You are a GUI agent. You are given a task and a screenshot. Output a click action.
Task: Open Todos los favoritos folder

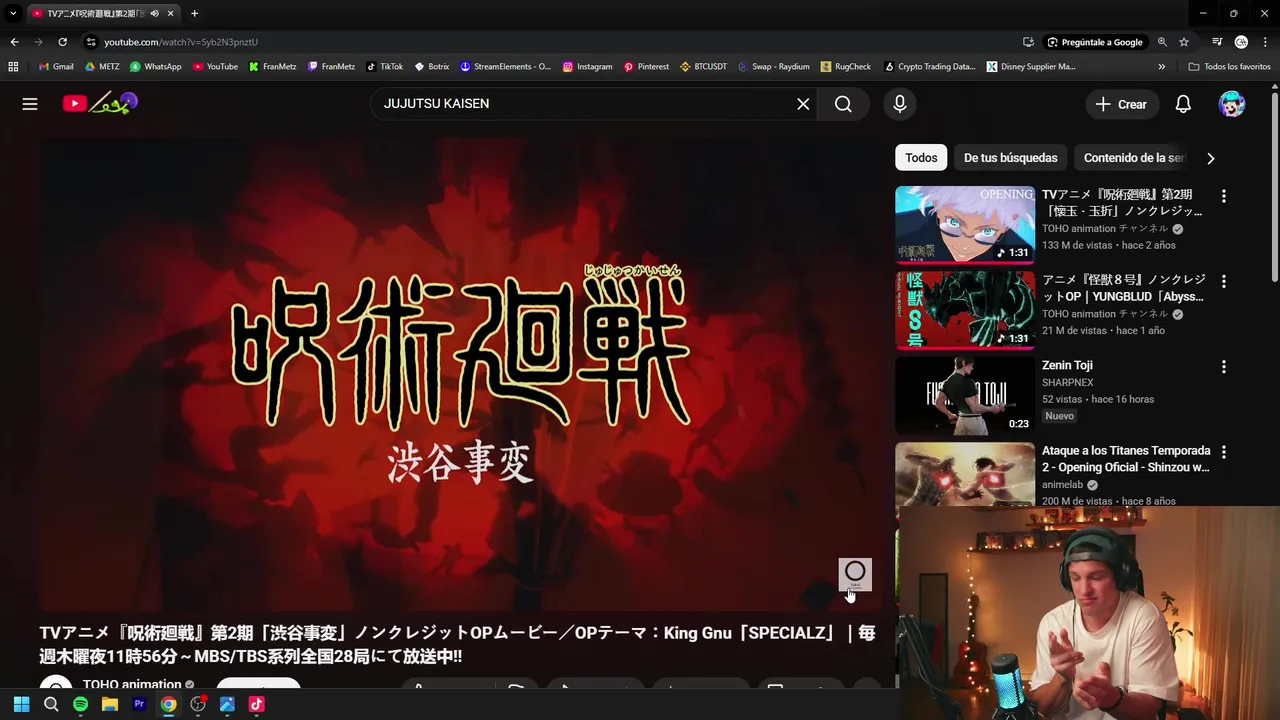[1229, 67]
